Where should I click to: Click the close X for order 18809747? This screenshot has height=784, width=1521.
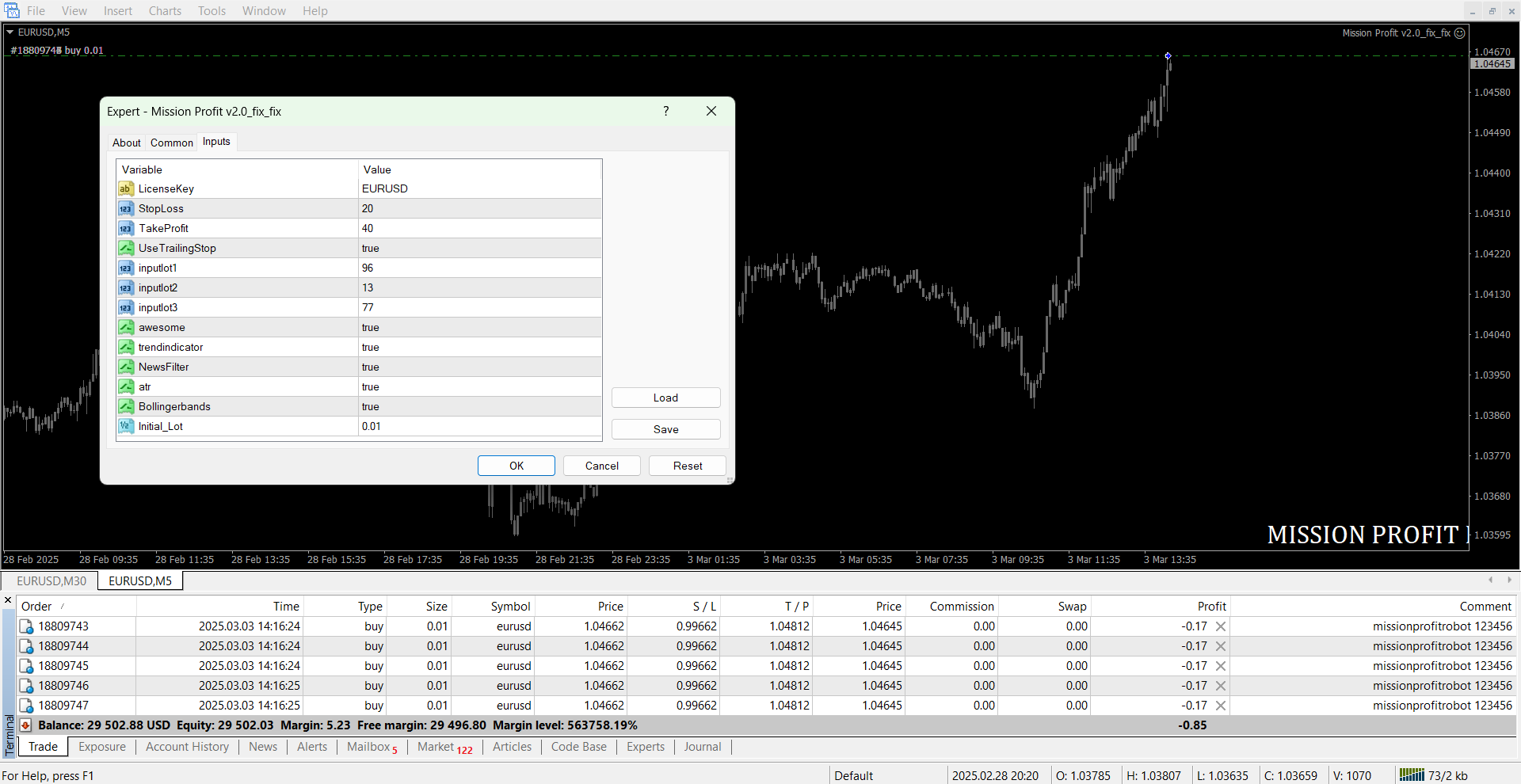1221,706
